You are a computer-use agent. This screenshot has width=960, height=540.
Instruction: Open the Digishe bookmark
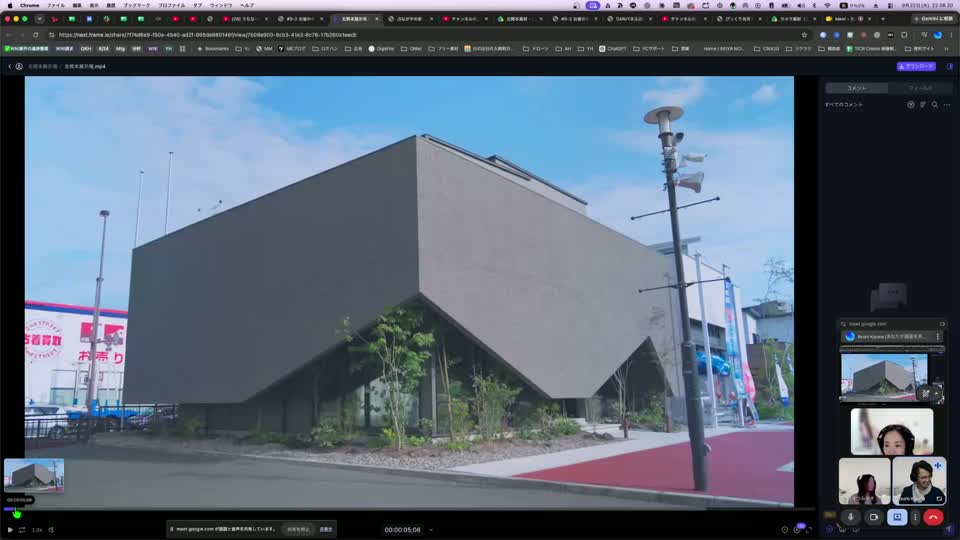click(381, 48)
